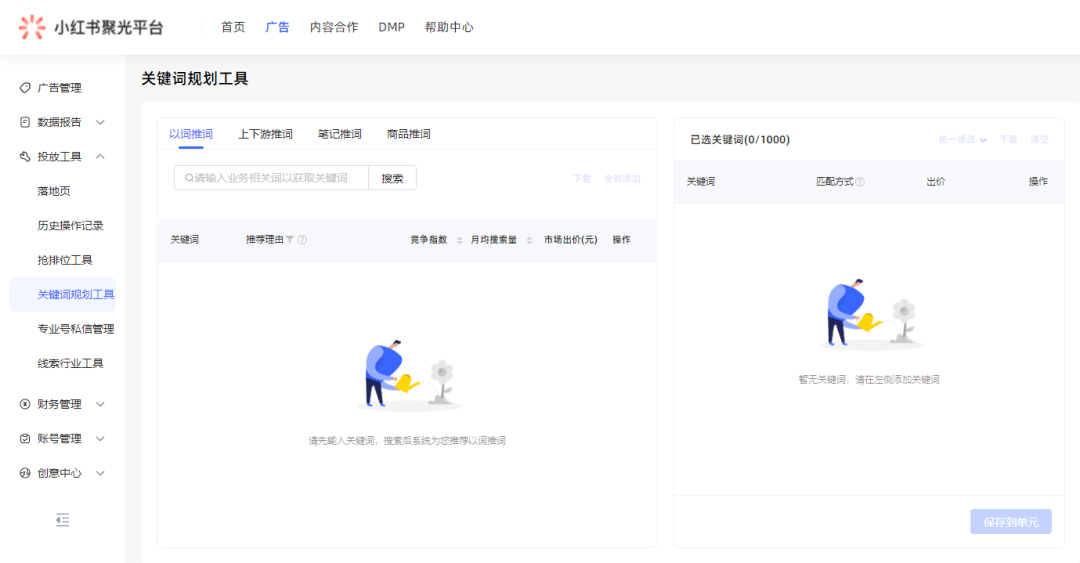1080x563 pixels.
Task: Click the 市场出价(元) column header
Action: pyautogui.click(x=570, y=240)
